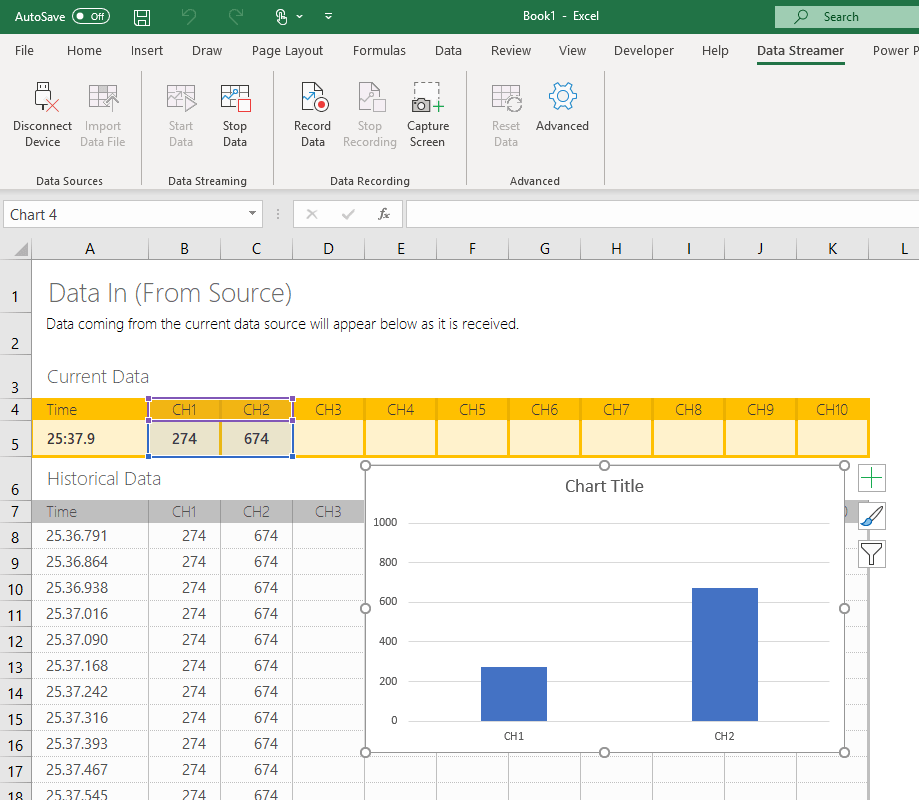Click the Chart Elements plus button

click(x=871, y=478)
